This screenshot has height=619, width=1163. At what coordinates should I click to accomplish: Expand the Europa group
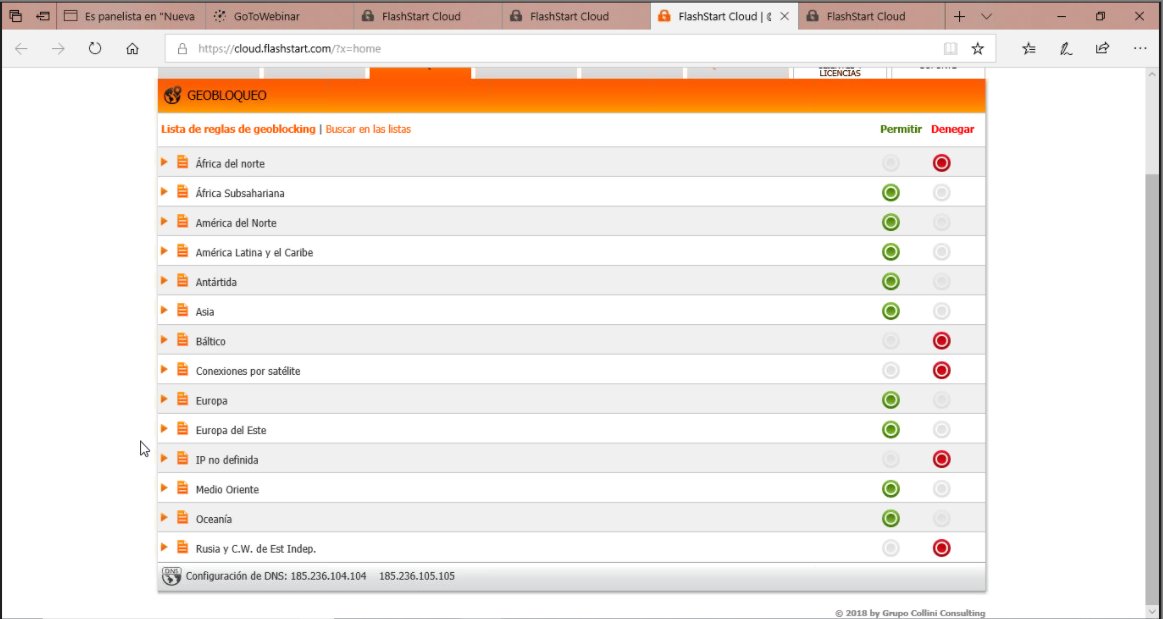coord(165,399)
